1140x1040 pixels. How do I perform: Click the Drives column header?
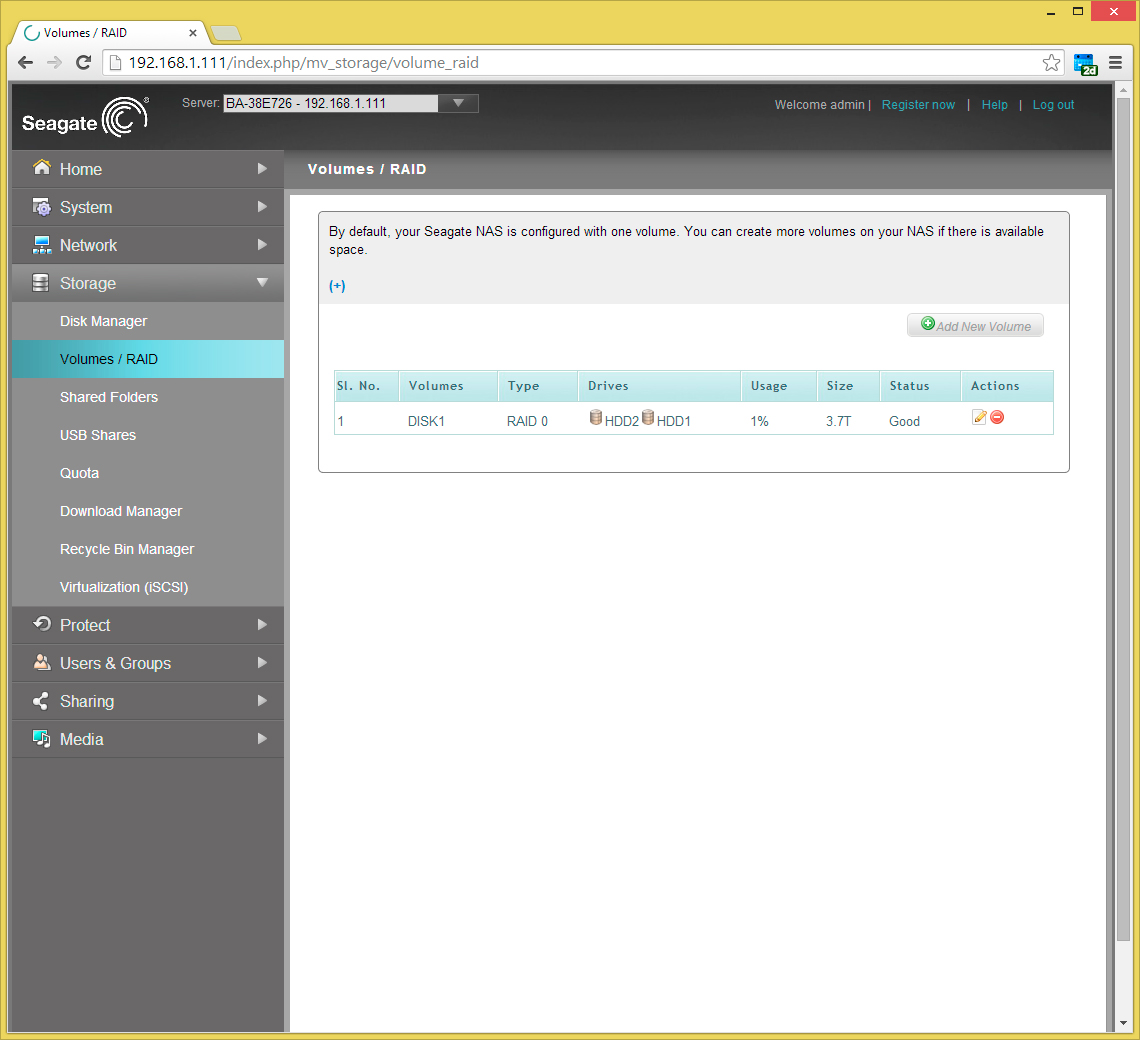pyautogui.click(x=659, y=386)
